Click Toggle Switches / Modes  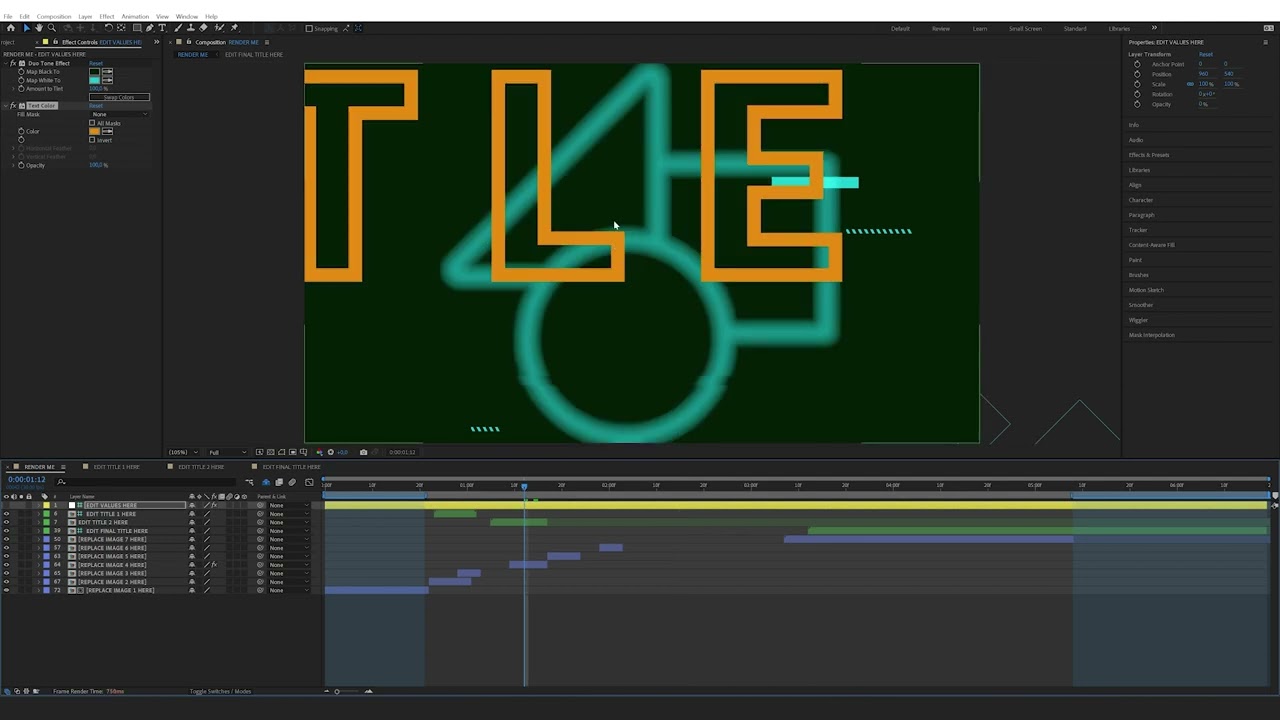click(221, 691)
